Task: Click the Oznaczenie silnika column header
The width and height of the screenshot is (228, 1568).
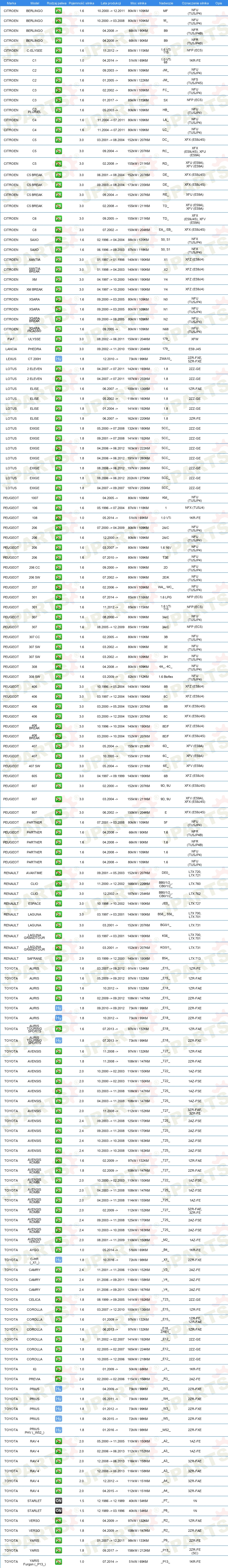Action: tap(195, 3)
